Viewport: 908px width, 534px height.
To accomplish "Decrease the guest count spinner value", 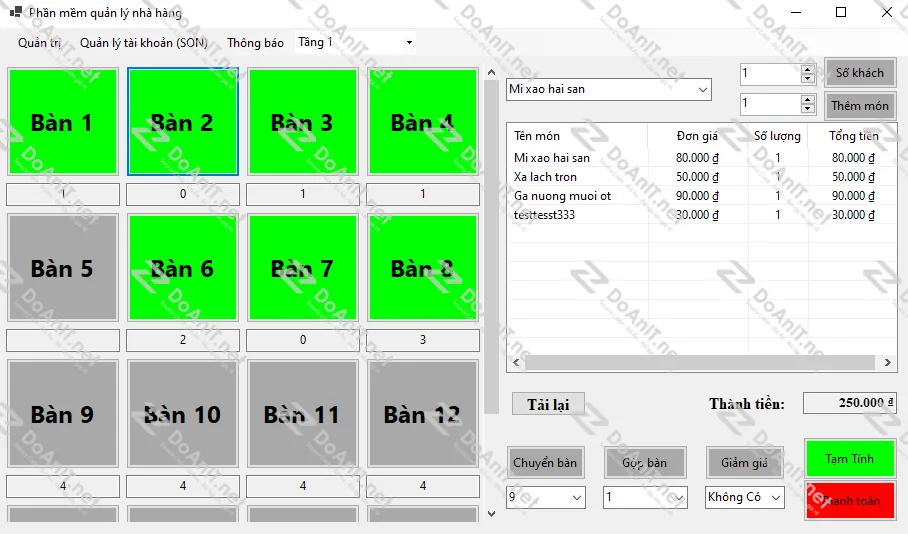I will pyautogui.click(x=807, y=78).
